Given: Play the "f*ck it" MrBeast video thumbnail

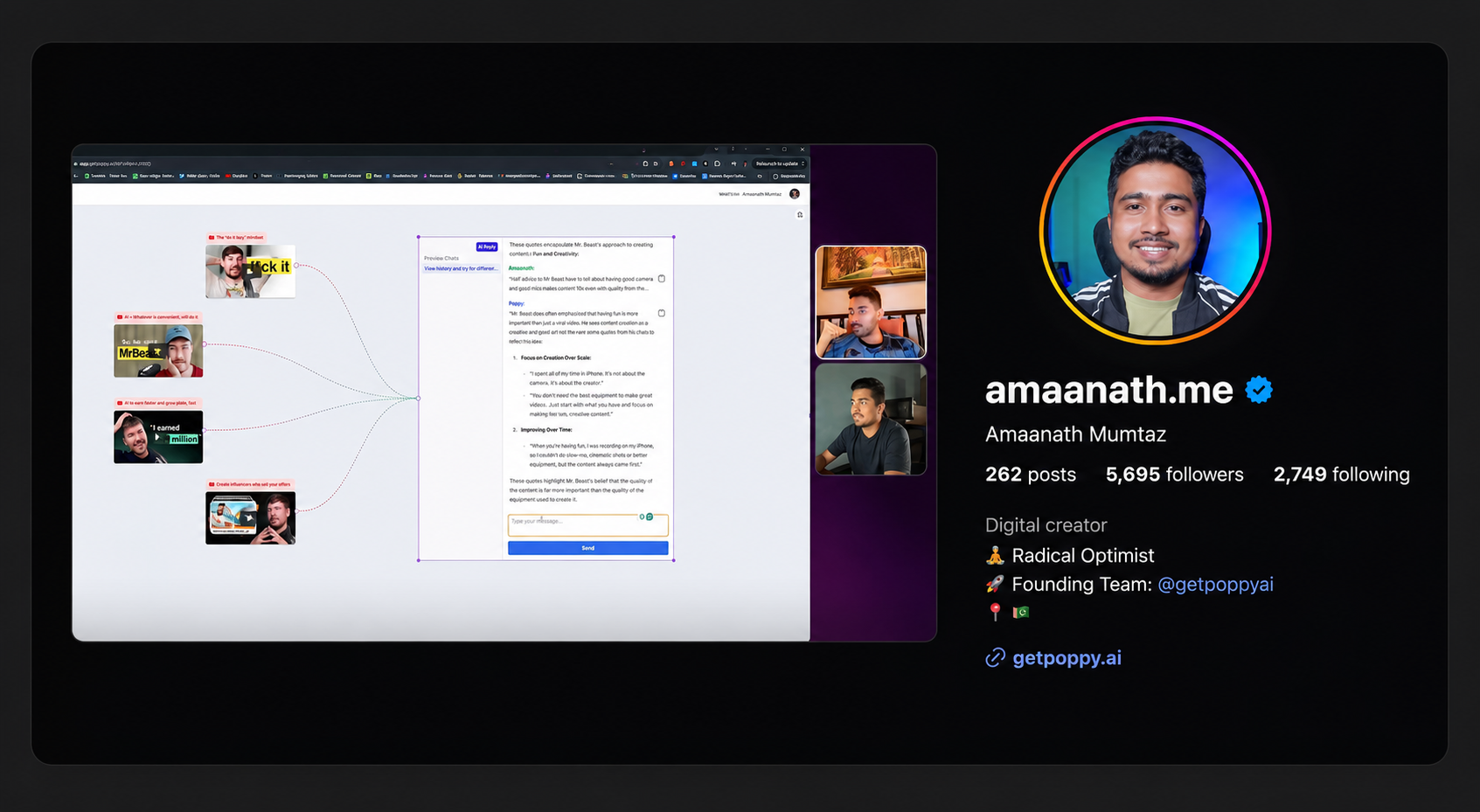Looking at the screenshot, I should click(x=250, y=271).
